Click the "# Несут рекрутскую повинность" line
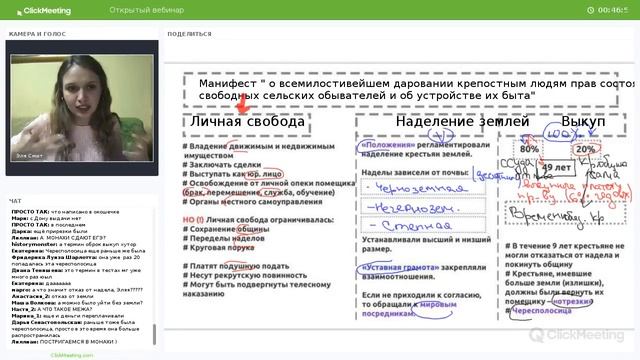This screenshot has height=360, width=640. tap(244, 276)
